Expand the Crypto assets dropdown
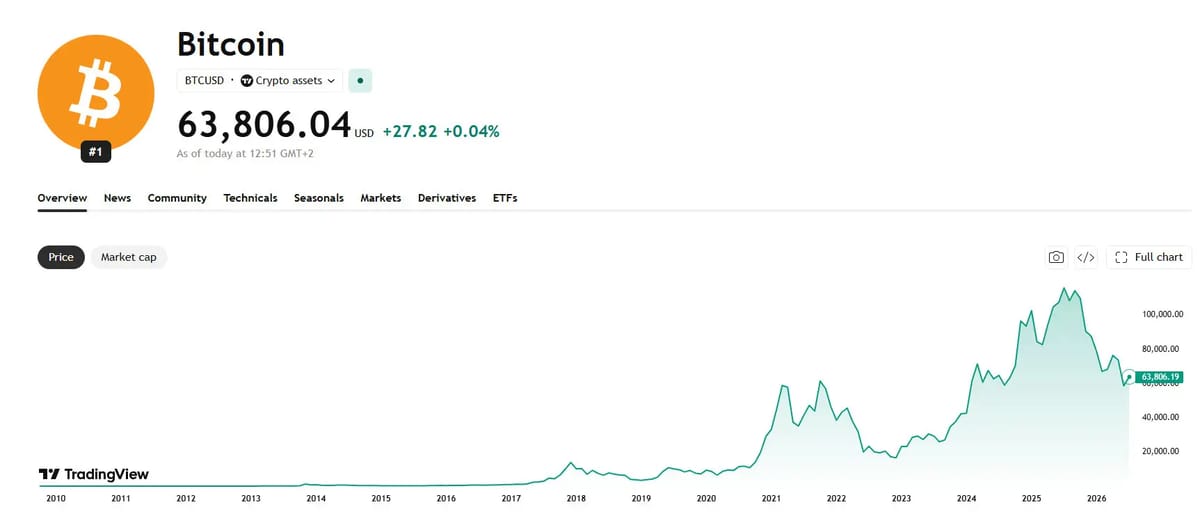Screen dimensions: 1200x516 pyautogui.click(x=289, y=80)
